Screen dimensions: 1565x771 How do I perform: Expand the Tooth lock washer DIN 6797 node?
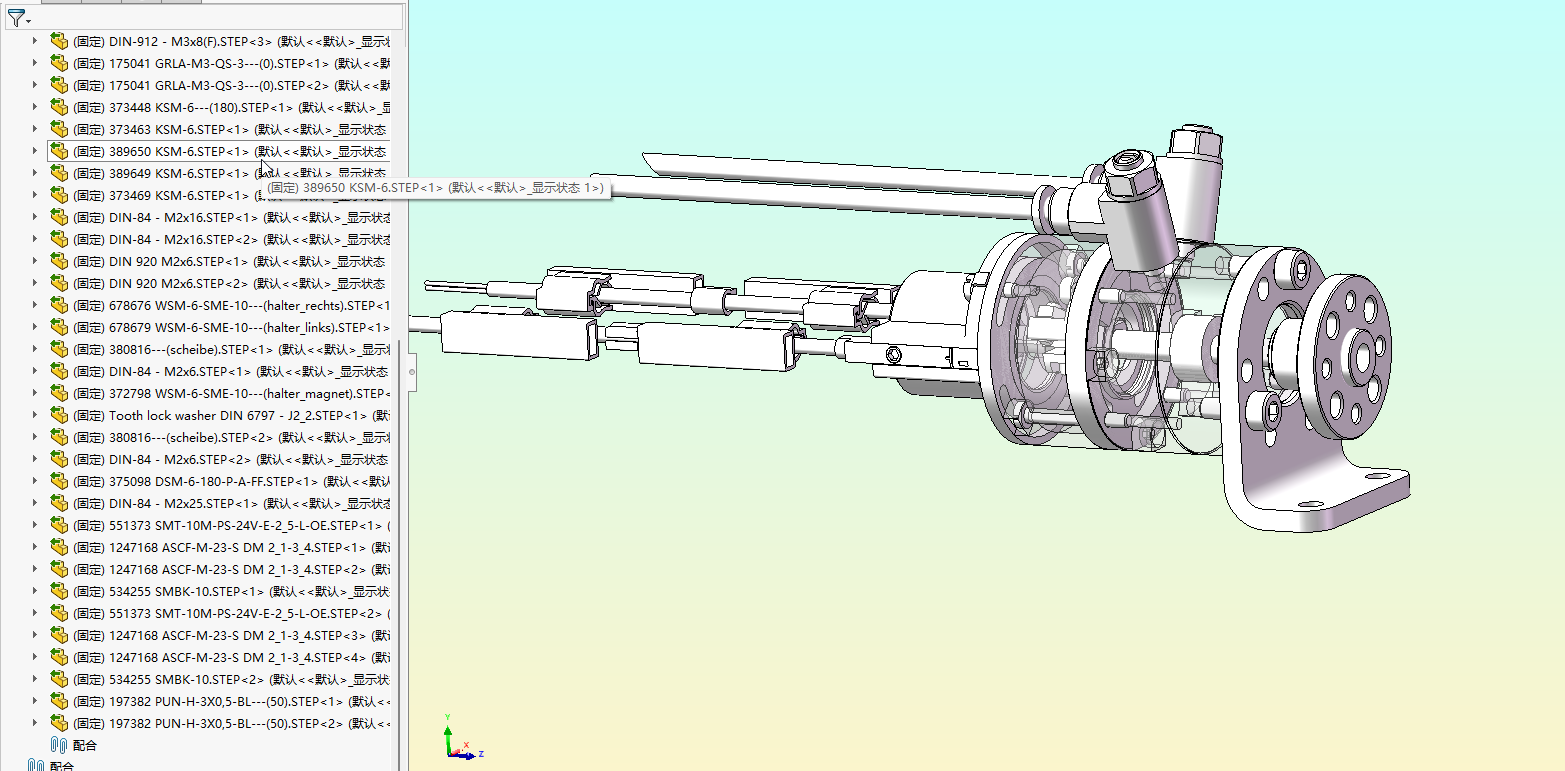[x=35, y=415]
